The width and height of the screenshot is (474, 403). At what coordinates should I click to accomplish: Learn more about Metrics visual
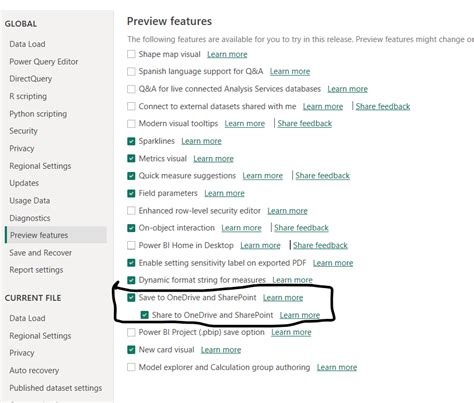213,159
